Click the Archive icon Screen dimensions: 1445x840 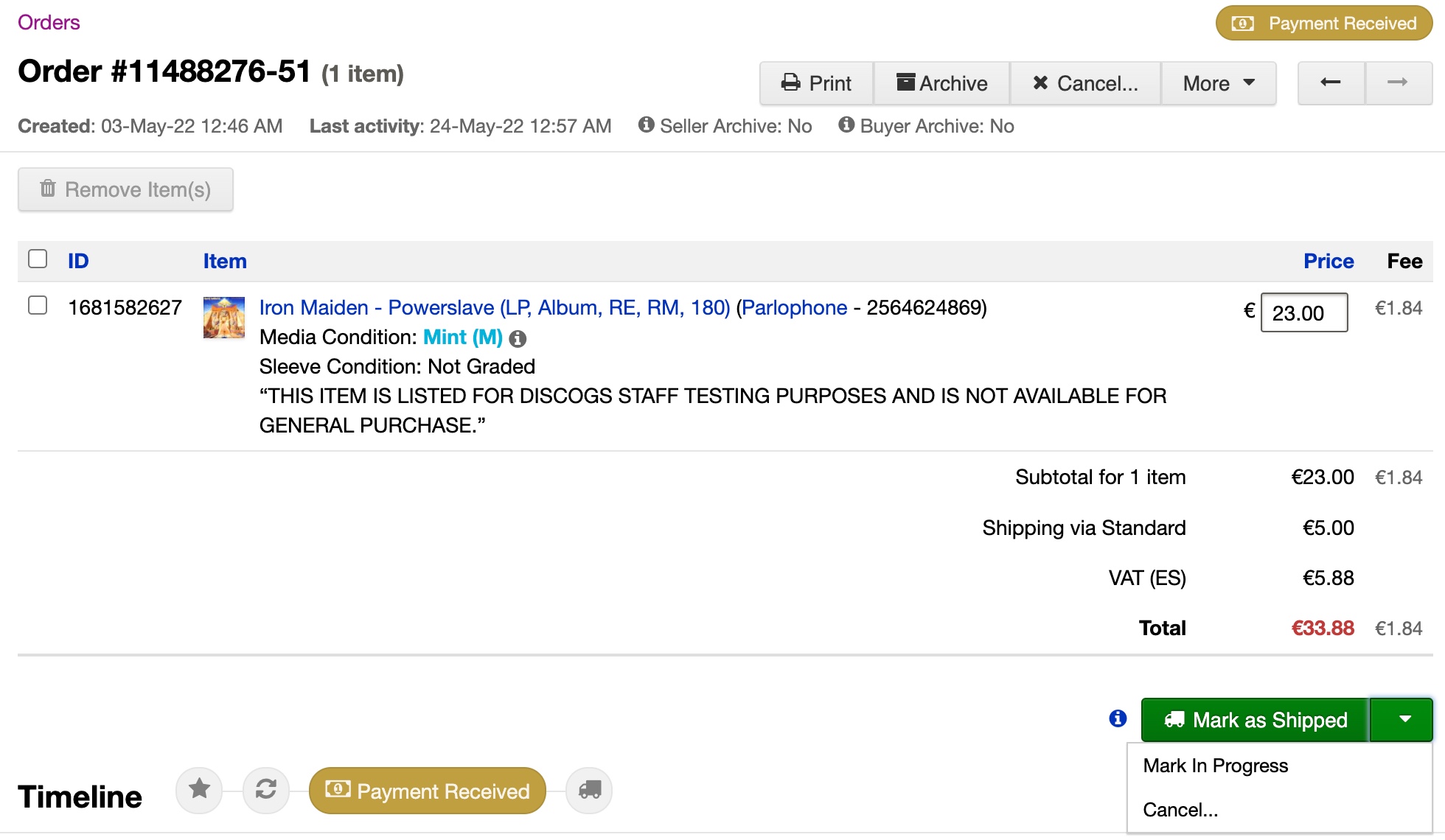coord(905,83)
